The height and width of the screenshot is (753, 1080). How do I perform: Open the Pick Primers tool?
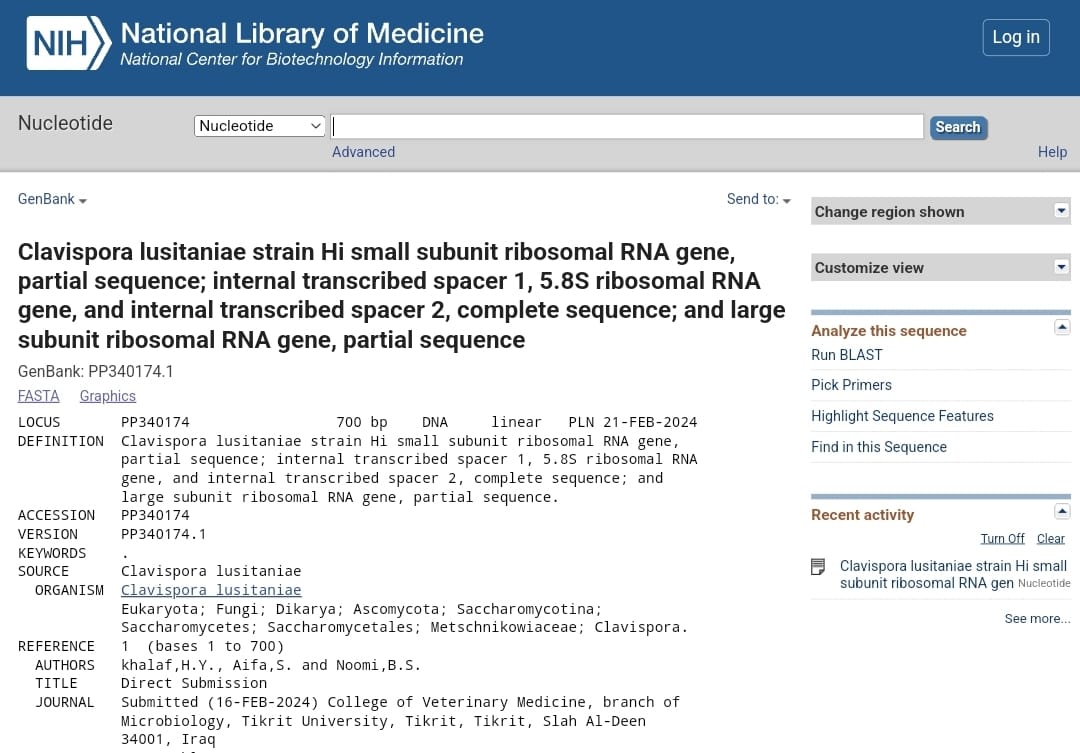coord(851,385)
